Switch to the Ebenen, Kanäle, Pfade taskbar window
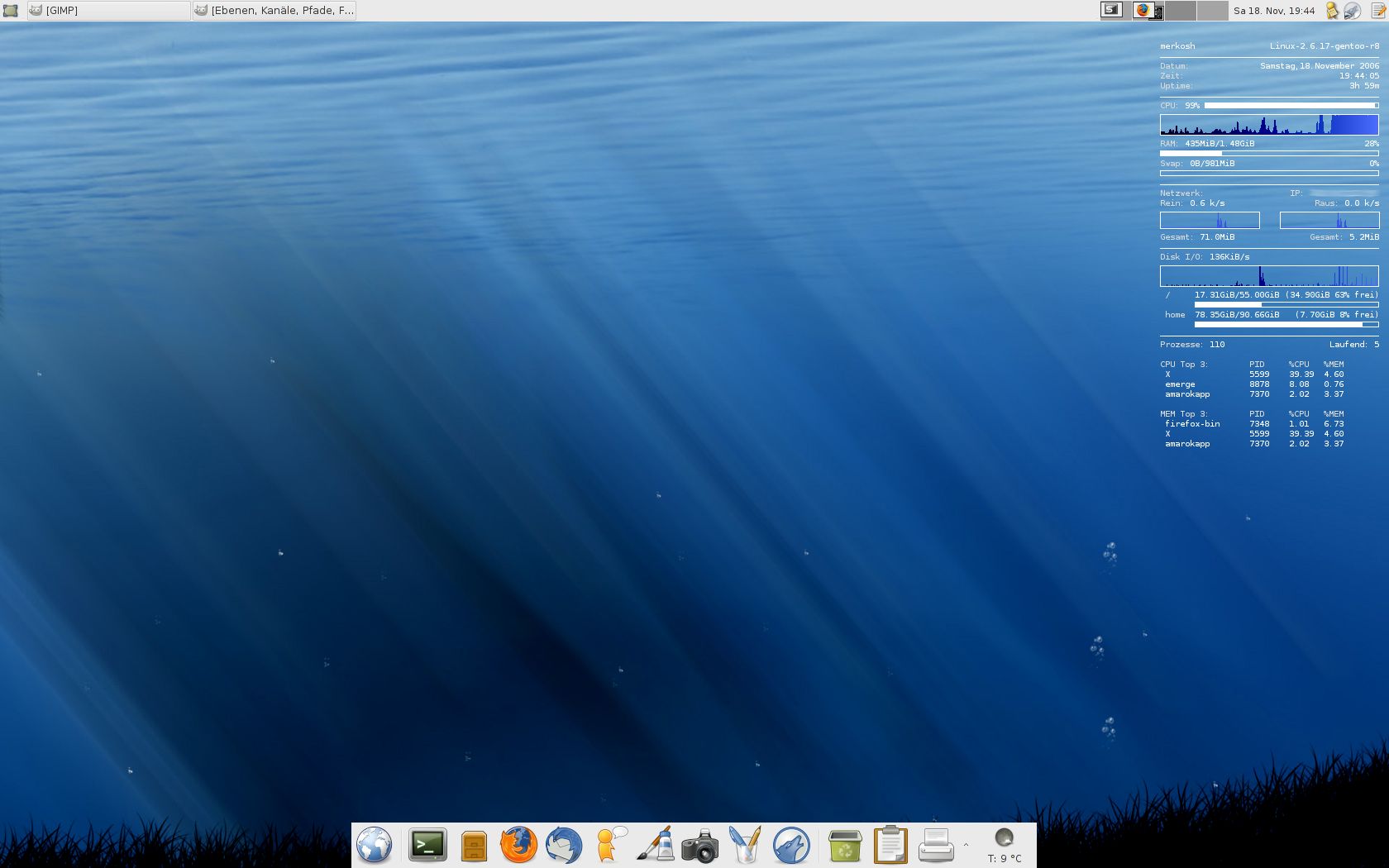The image size is (1389, 868). 274,11
